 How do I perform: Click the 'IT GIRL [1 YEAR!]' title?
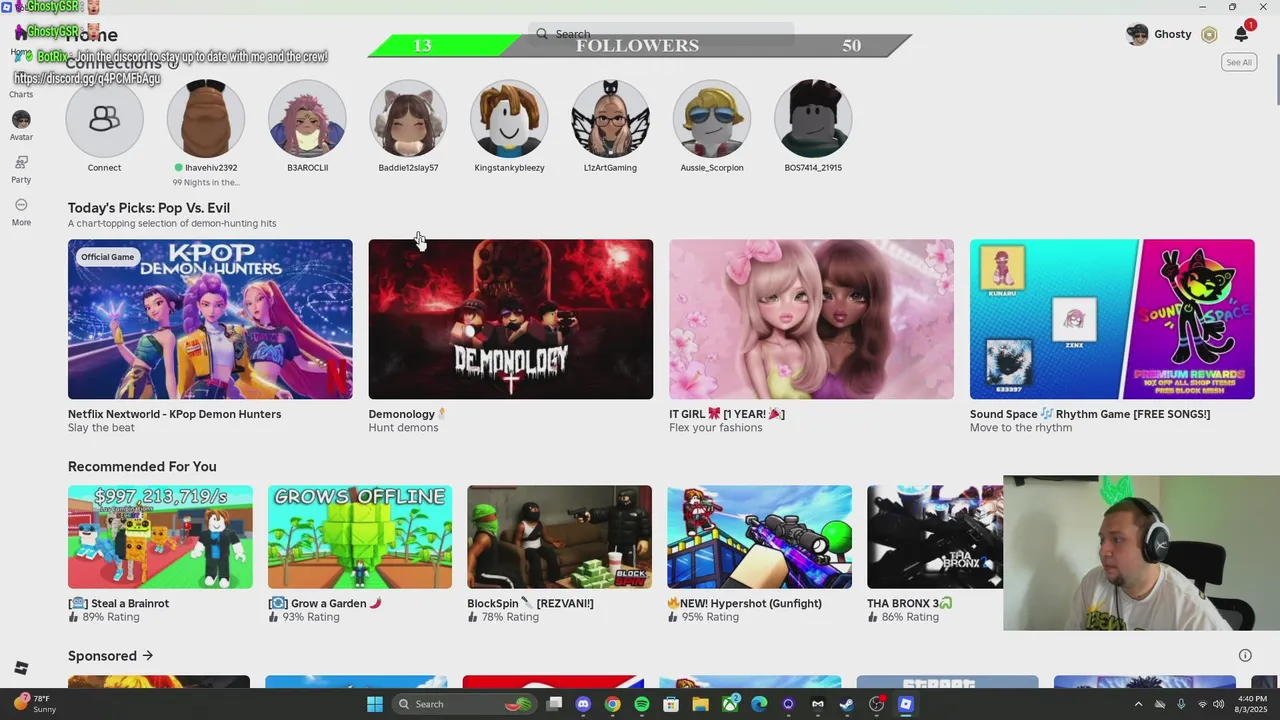(727, 414)
